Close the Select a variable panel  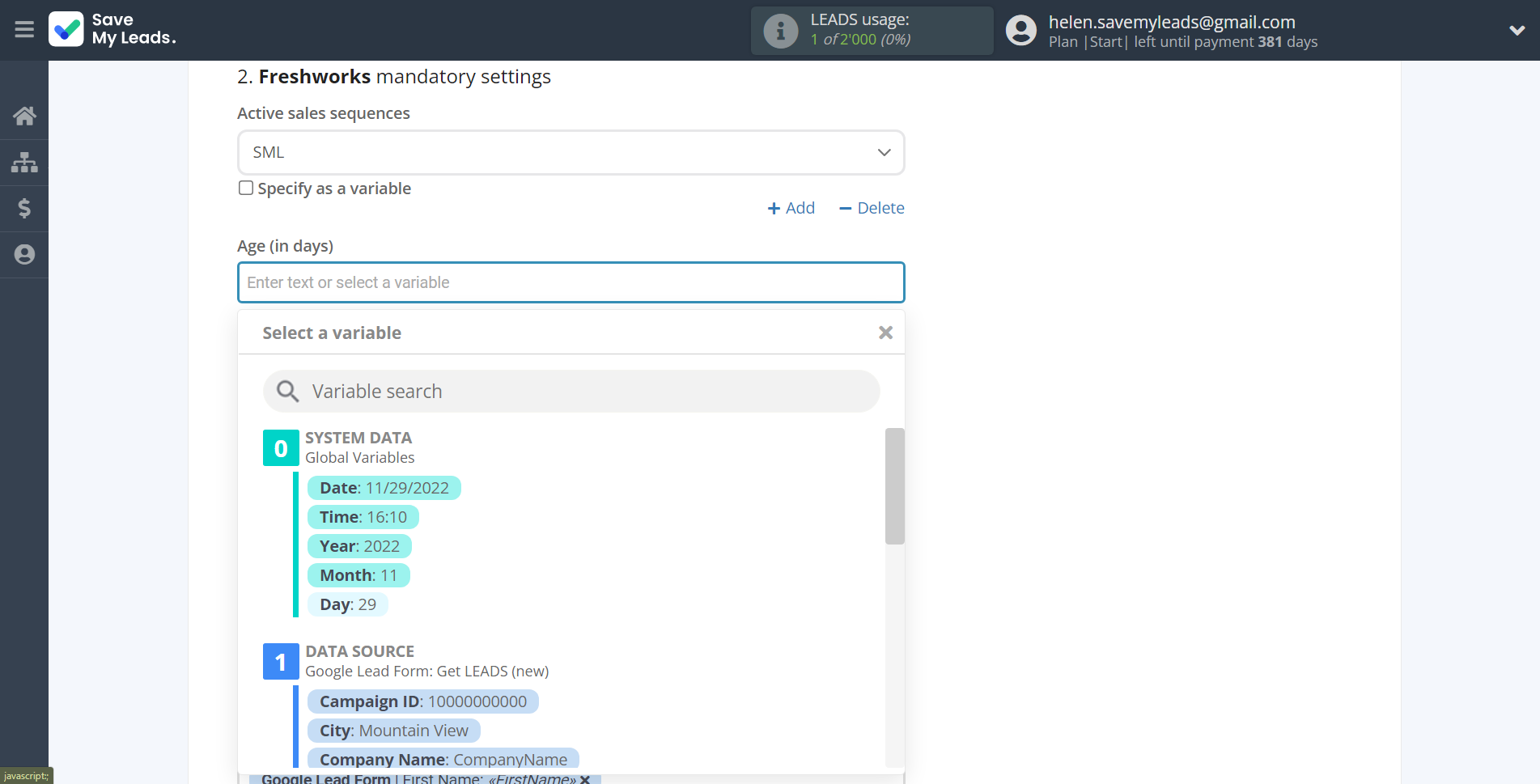pos(885,333)
